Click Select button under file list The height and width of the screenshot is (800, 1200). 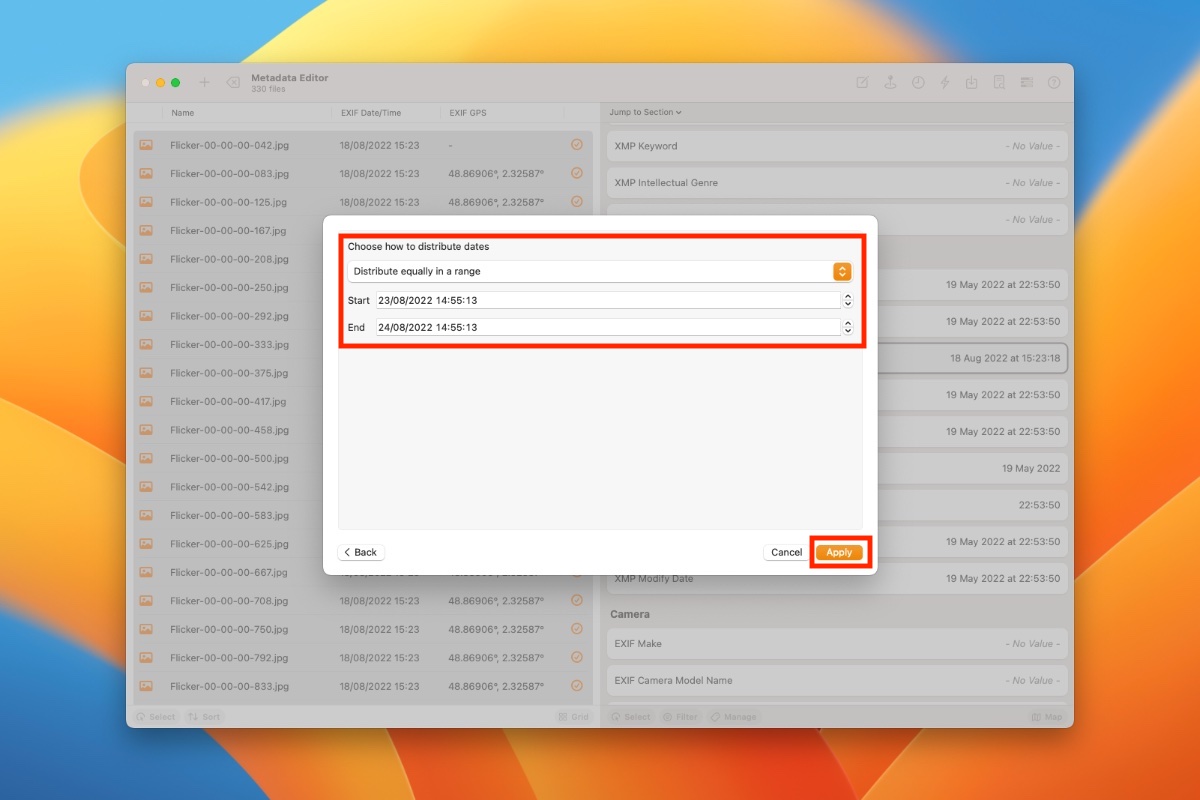tap(156, 717)
